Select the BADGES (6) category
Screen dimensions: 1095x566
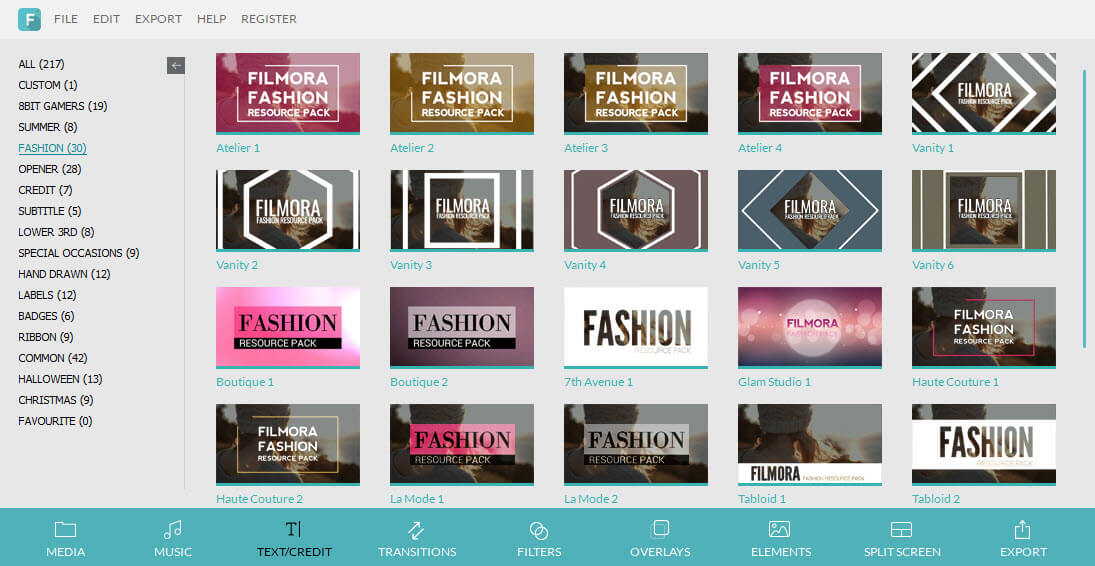[x=46, y=316]
